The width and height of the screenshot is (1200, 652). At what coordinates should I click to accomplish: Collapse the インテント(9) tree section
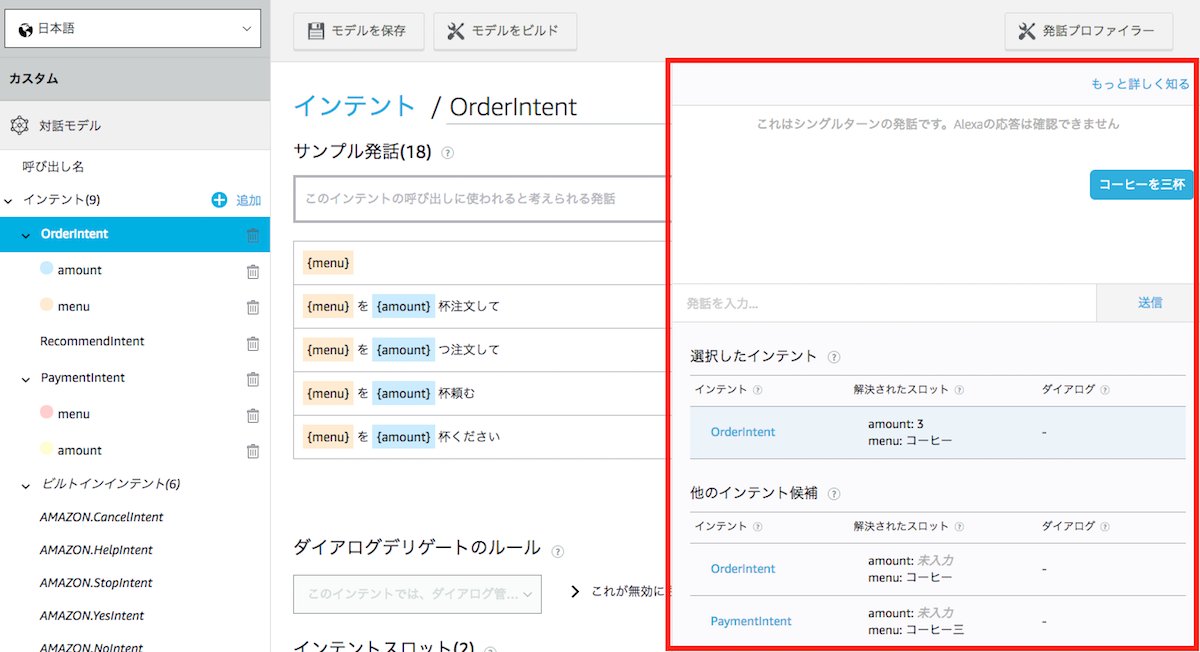9,201
